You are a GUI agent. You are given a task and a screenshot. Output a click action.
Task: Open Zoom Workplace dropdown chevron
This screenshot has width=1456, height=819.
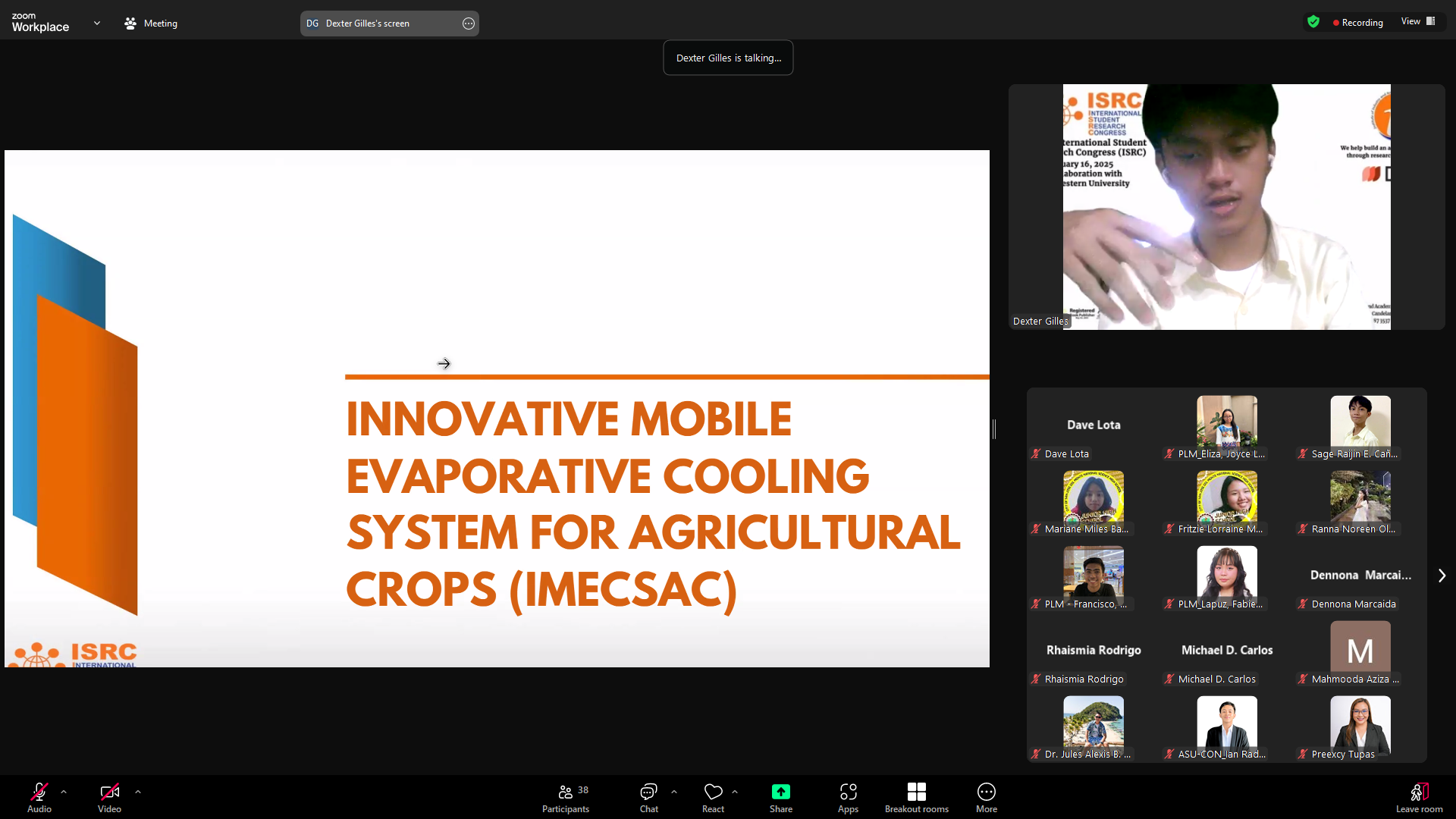[97, 23]
